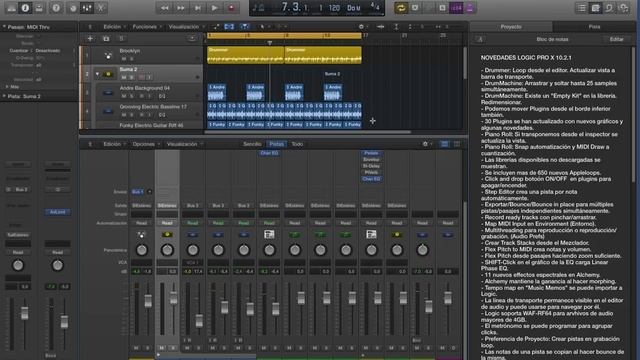Mute the highlighted selected mixer channel strip
The height and width of the screenshot is (360, 640).
click(x=162, y=348)
